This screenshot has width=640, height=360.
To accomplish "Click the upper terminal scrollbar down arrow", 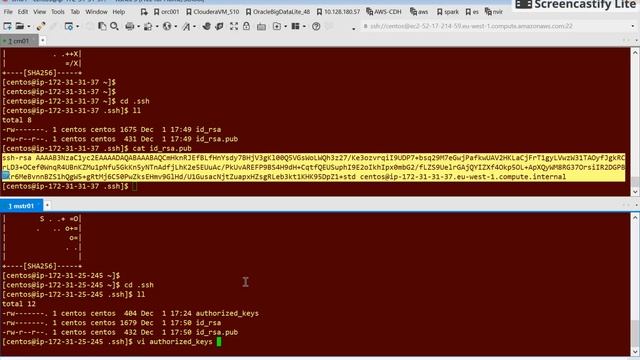I will (635, 191).
